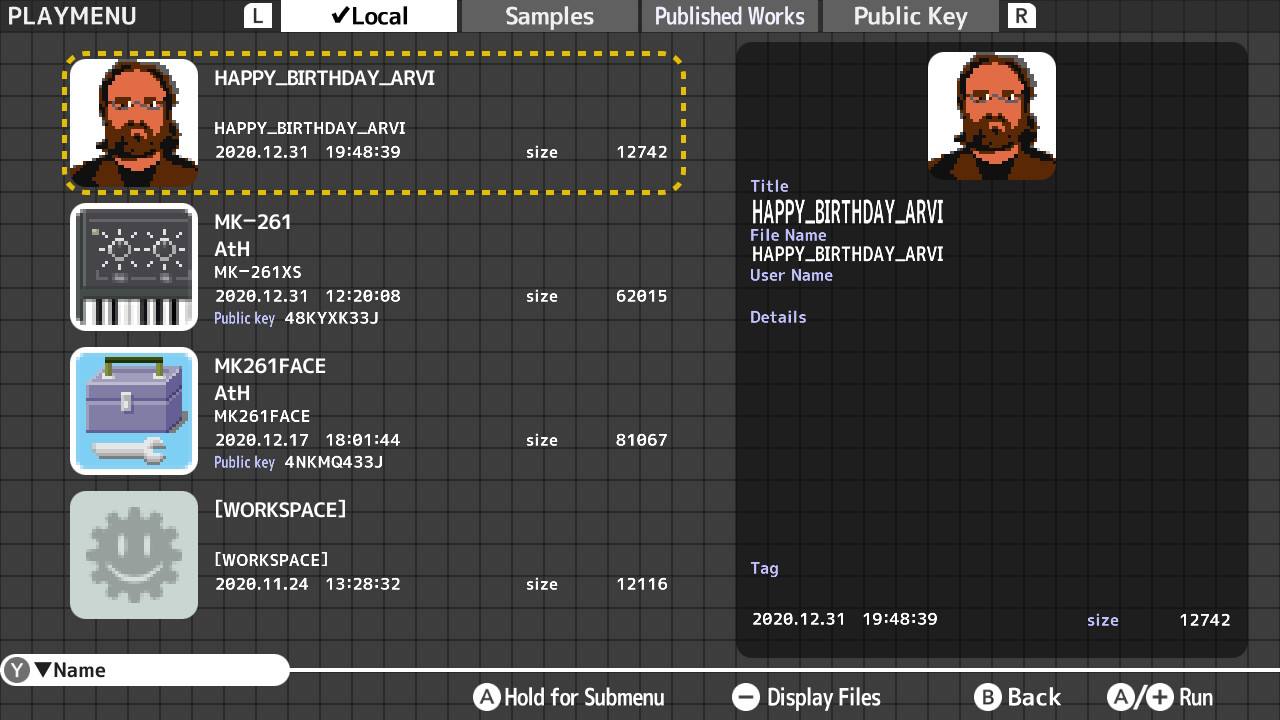Click the Back label
Viewport: 1280px width, 720px height.
[1034, 697]
